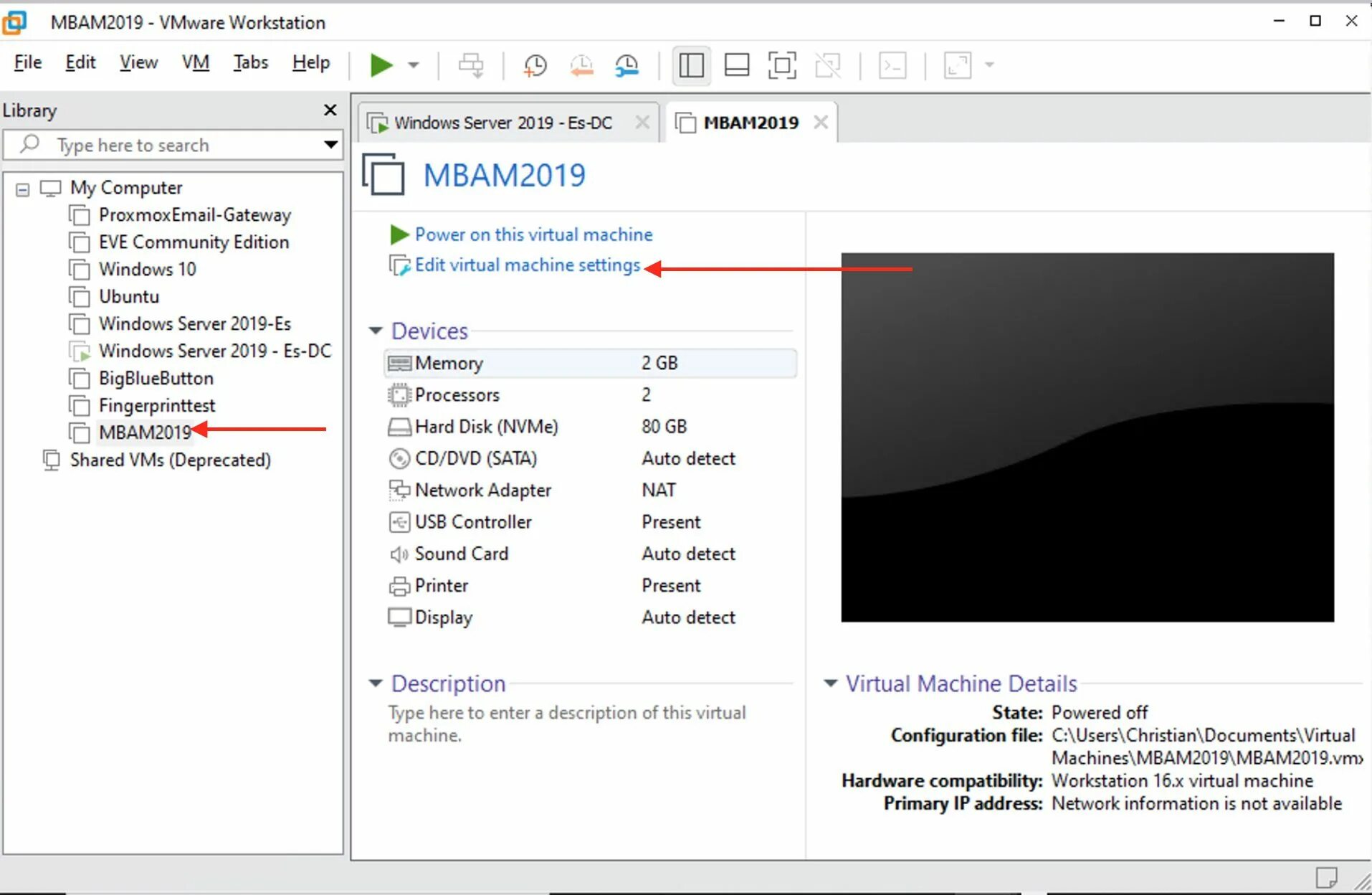Collapse Virtual Machine Details section
This screenshot has width=1372, height=895.
tap(830, 683)
